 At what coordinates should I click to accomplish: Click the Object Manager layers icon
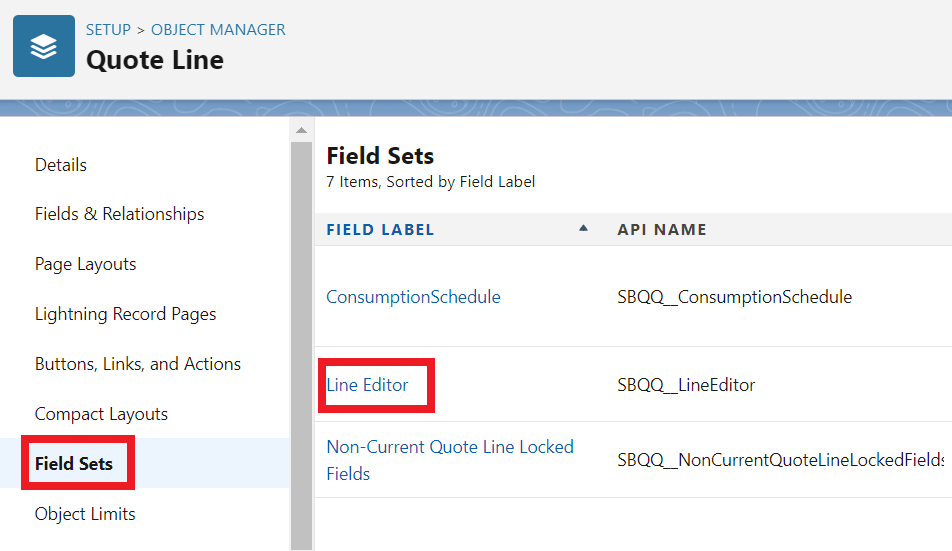point(44,46)
